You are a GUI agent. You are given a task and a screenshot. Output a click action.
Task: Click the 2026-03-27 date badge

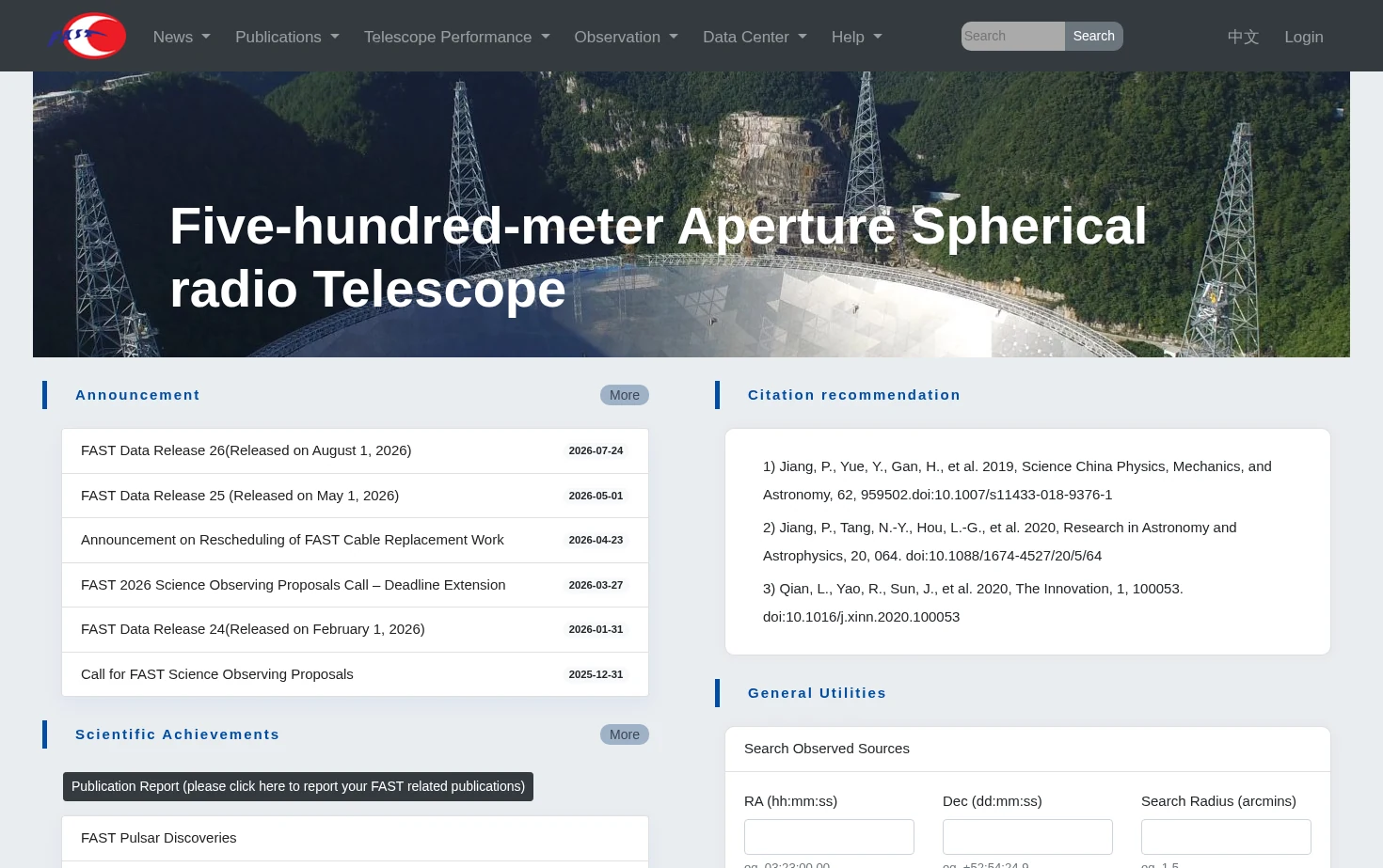click(x=596, y=585)
